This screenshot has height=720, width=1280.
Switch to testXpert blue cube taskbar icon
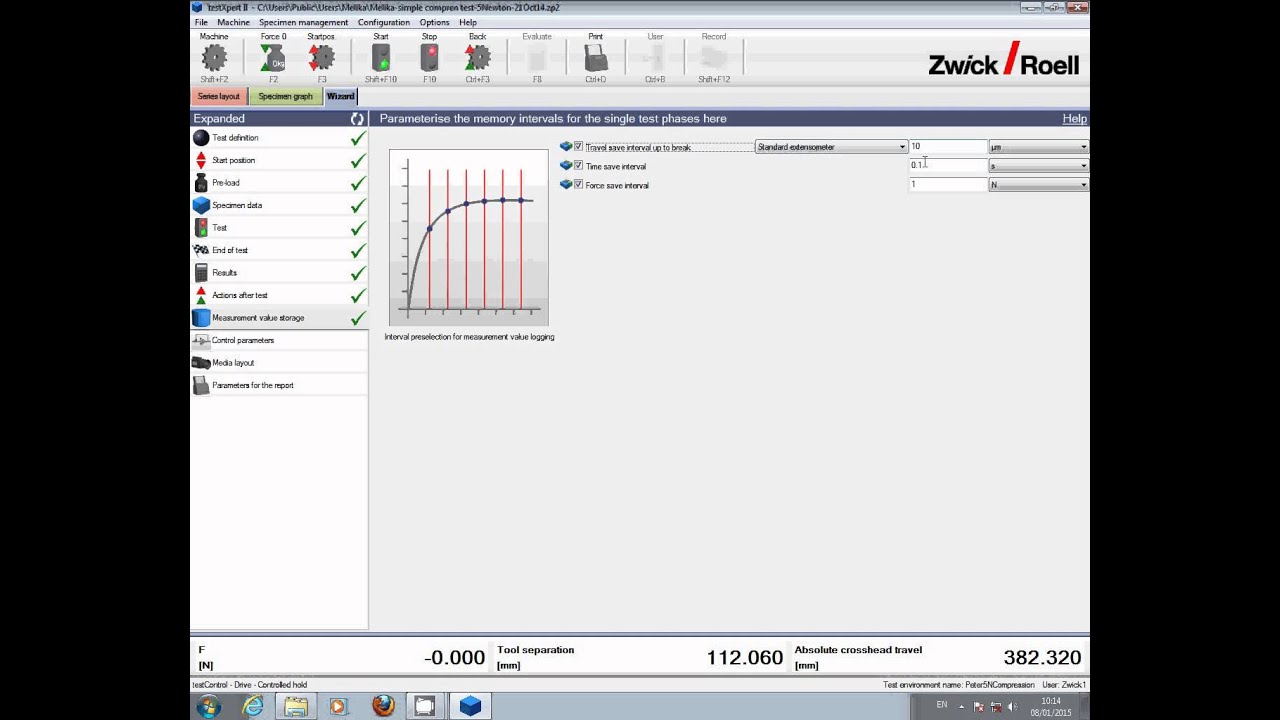click(x=470, y=706)
